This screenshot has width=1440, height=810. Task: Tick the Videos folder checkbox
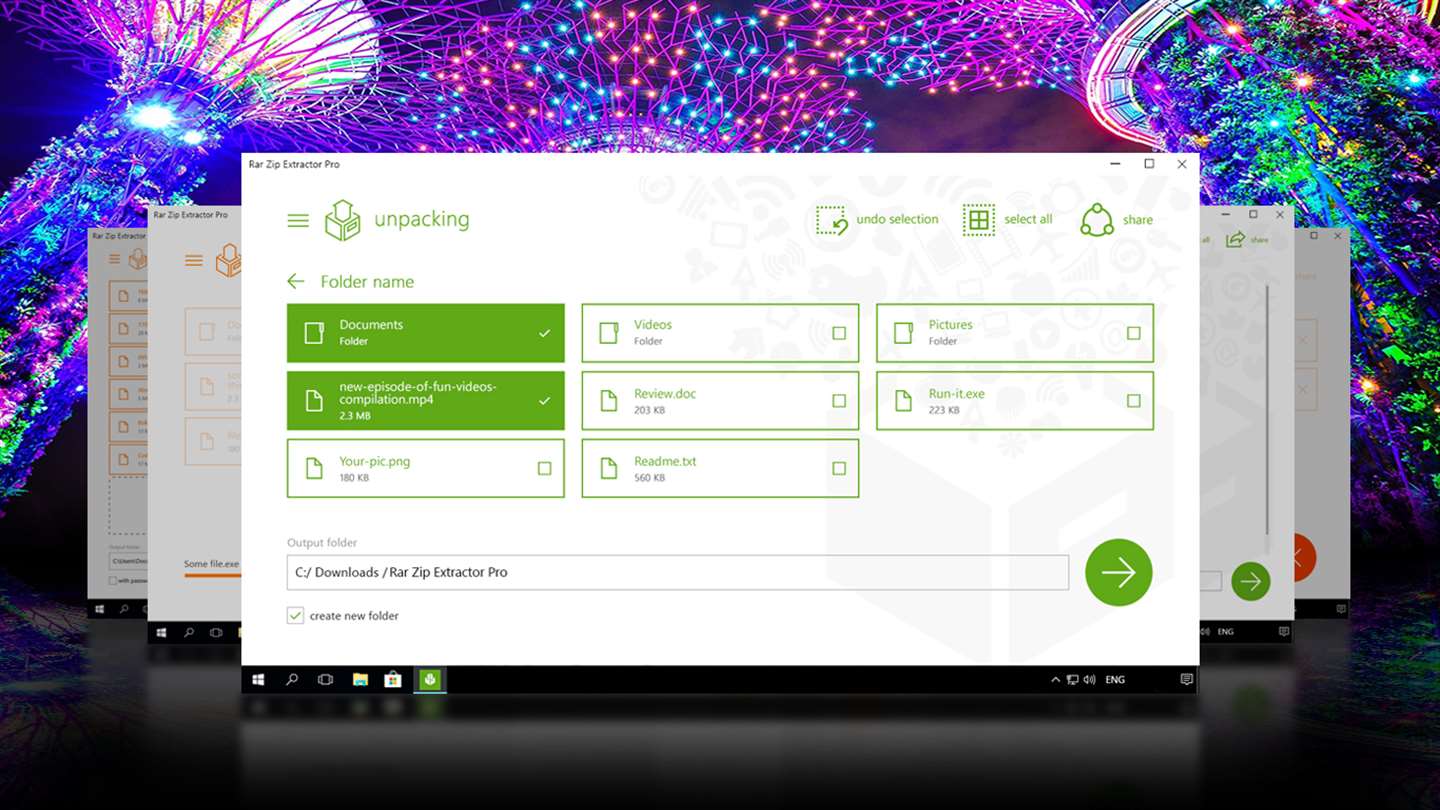(x=839, y=333)
